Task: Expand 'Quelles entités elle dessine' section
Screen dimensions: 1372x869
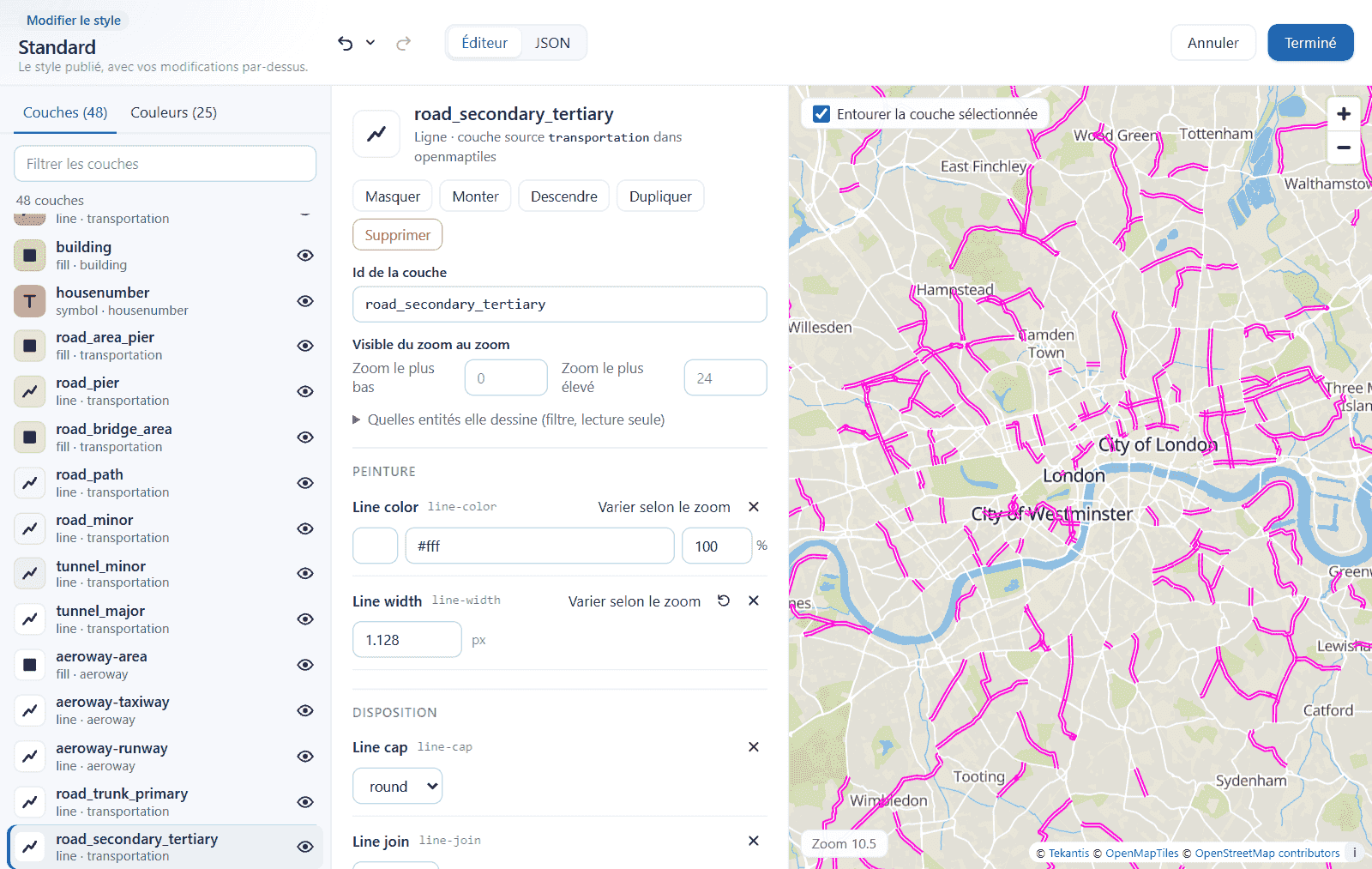Action: click(x=508, y=419)
